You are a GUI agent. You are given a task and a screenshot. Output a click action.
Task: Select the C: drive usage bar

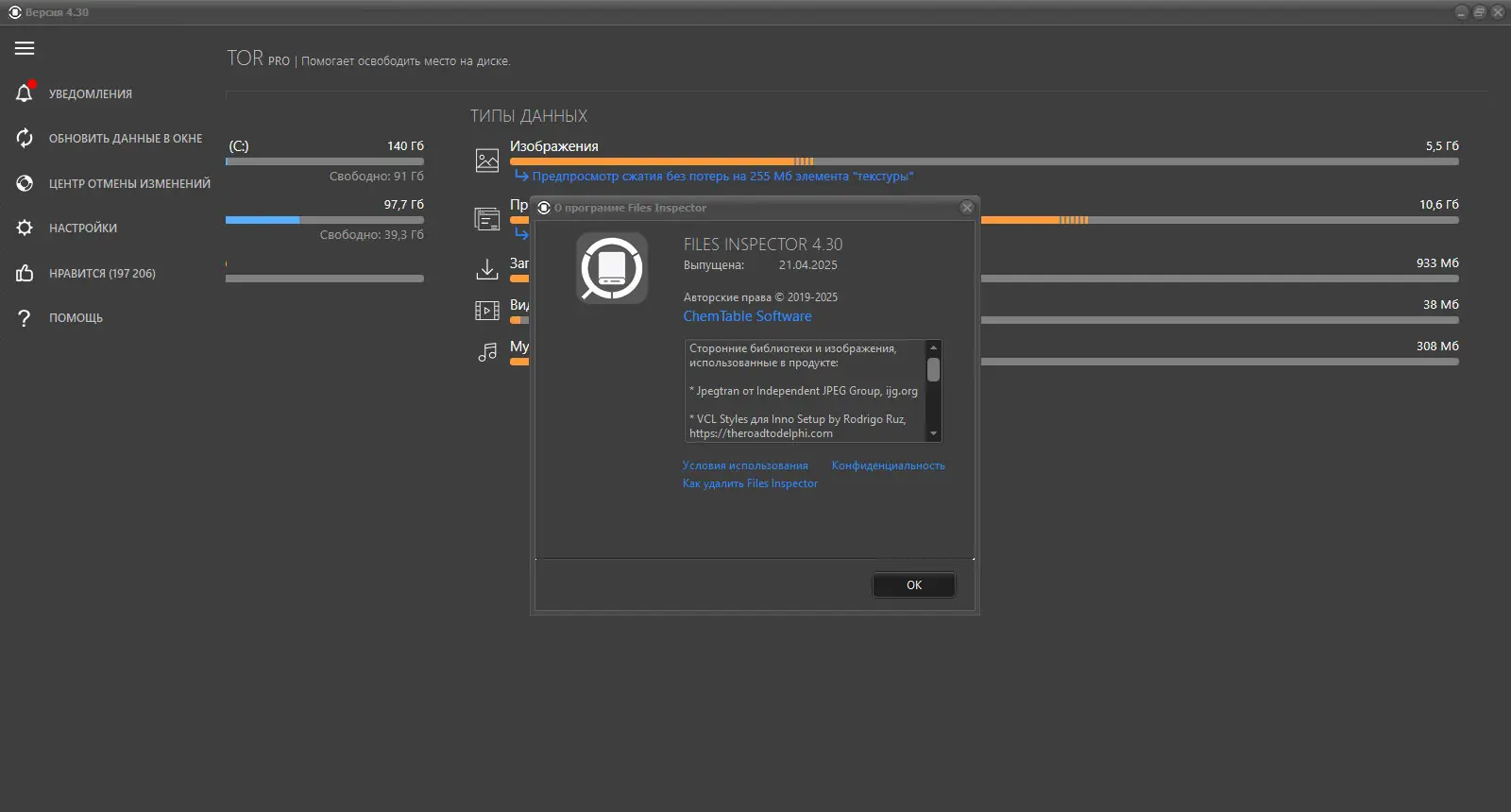[325, 161]
